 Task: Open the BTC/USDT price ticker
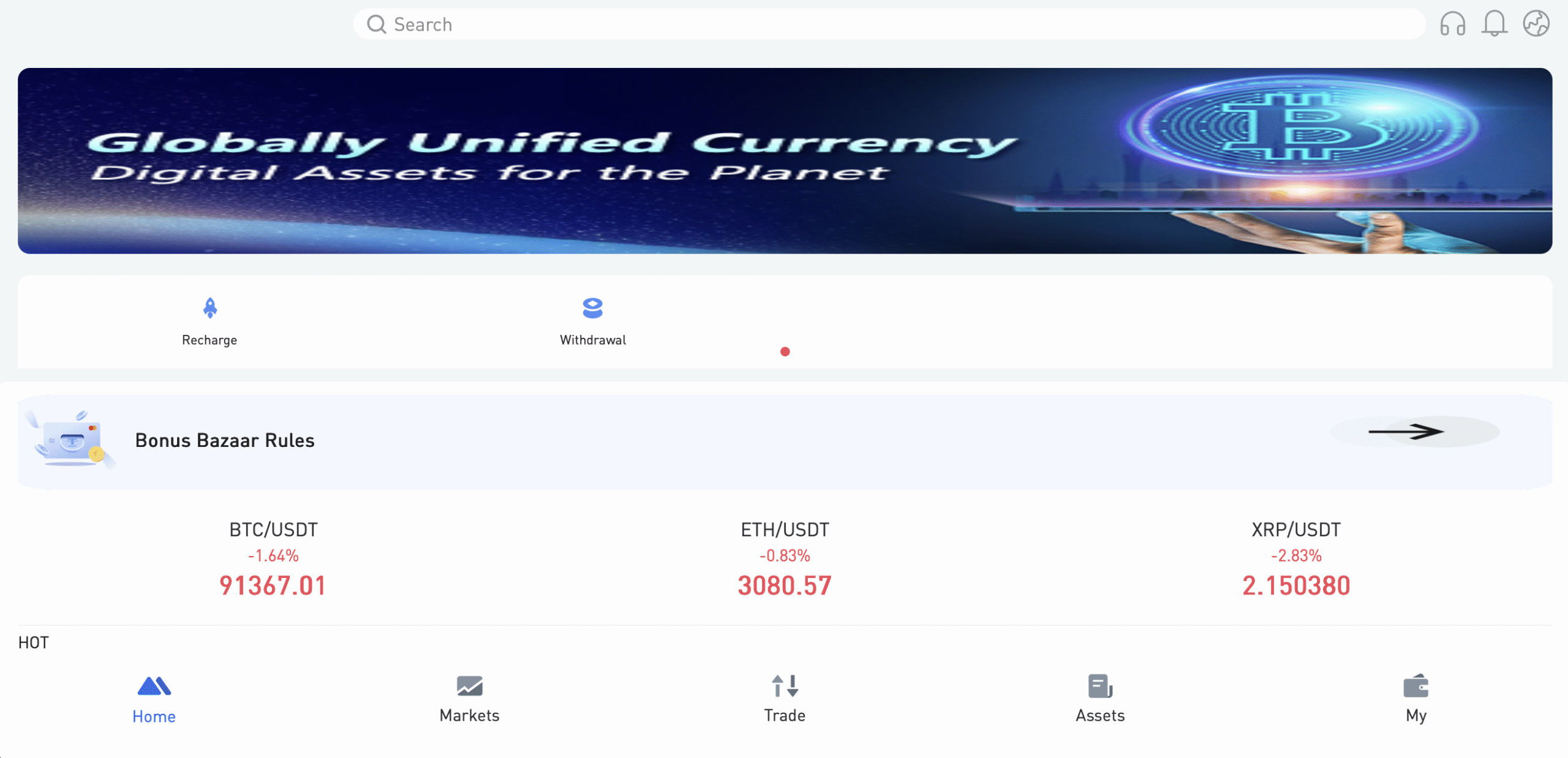coord(273,559)
